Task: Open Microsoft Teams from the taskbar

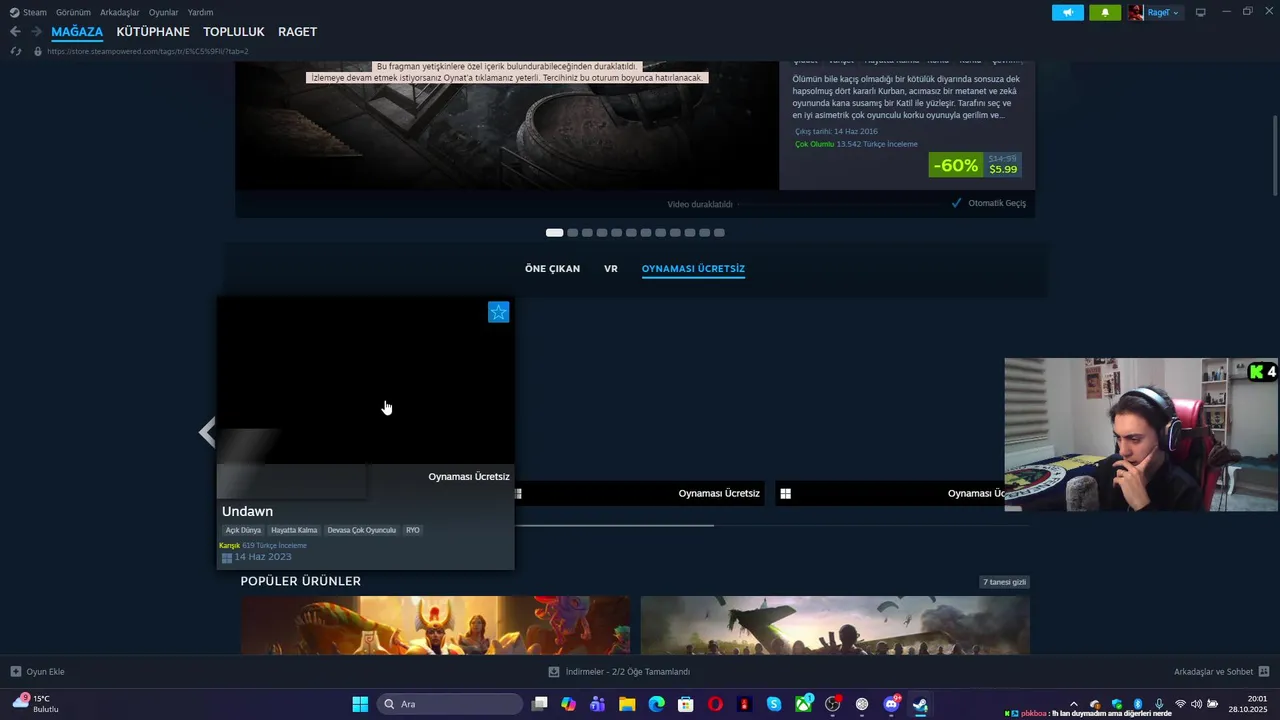Action: (598, 704)
